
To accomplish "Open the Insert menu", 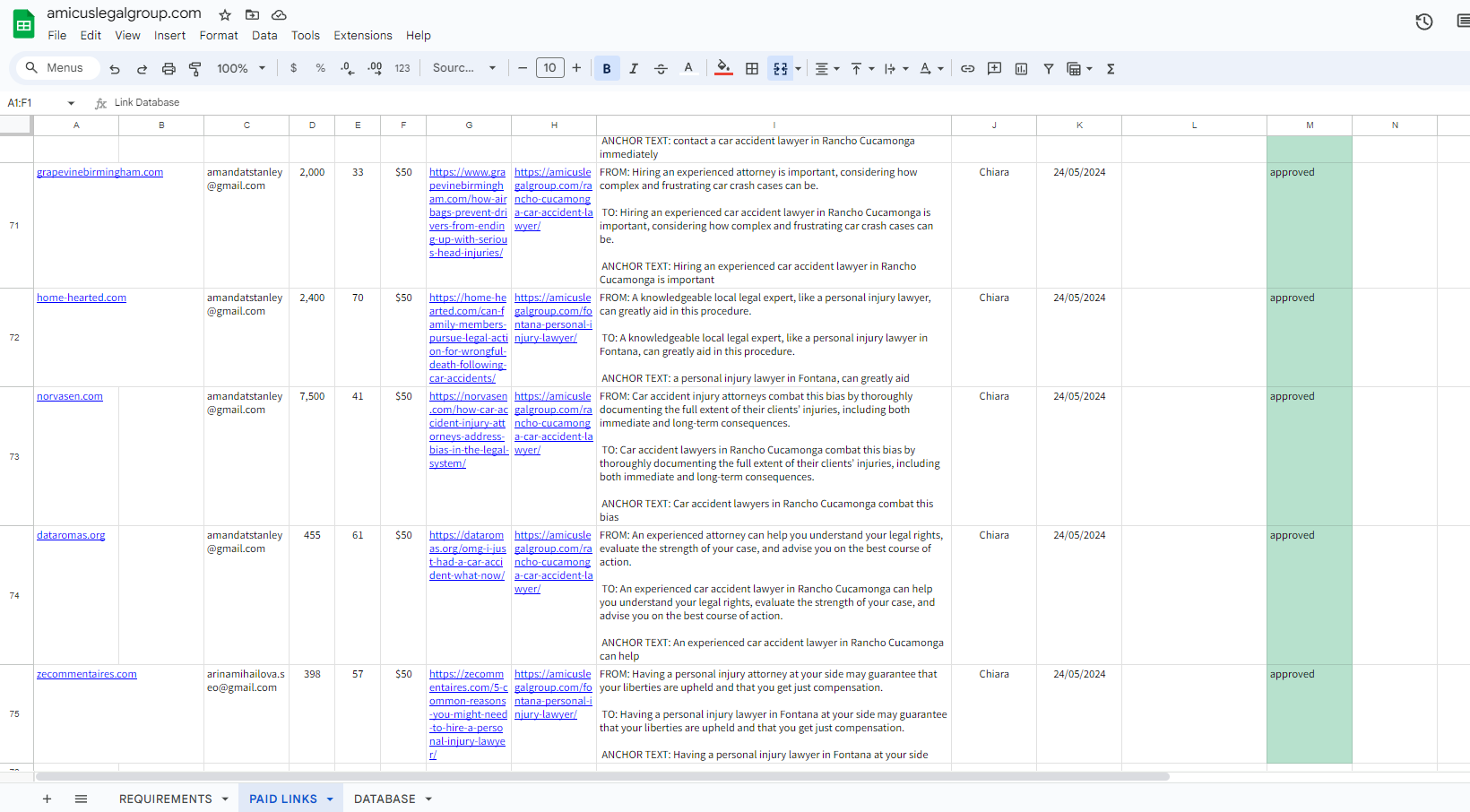I will [x=169, y=36].
